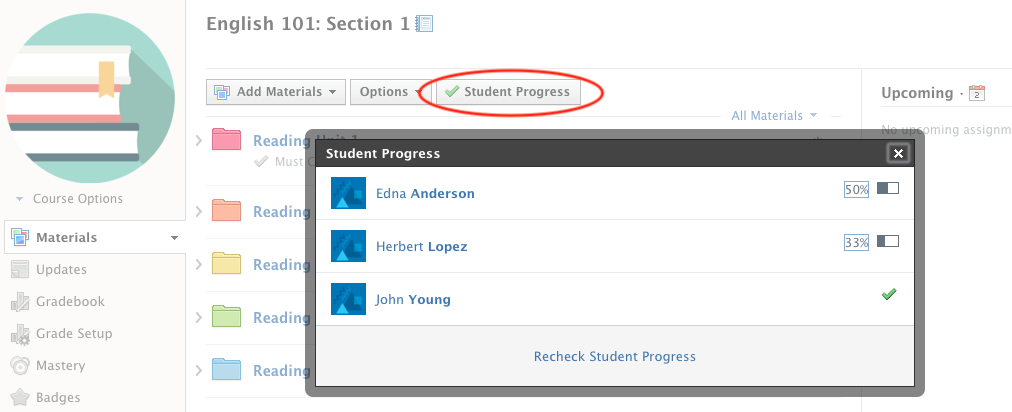Close the Student Progress dialog

(898, 153)
